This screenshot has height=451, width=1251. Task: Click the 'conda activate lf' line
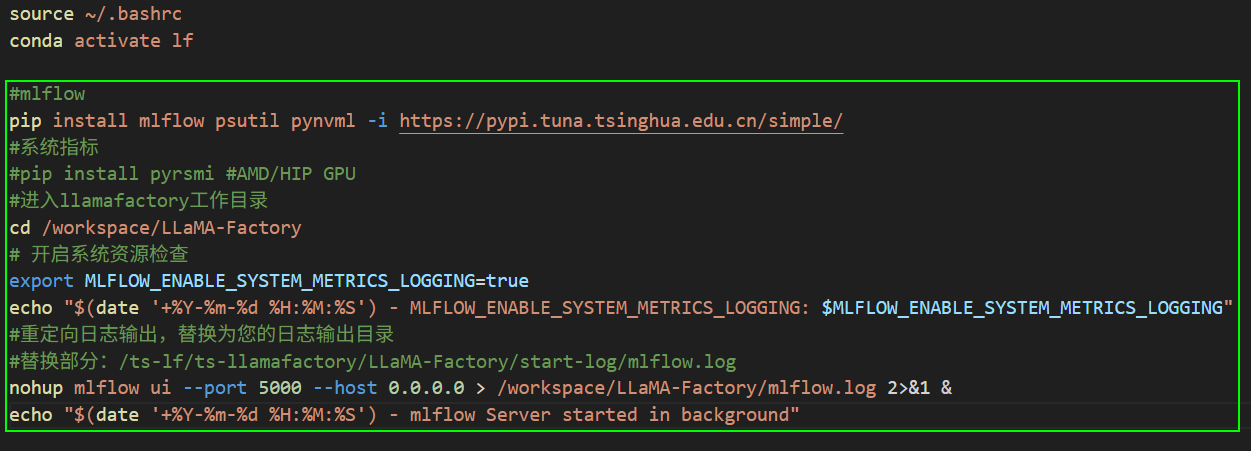coord(101,41)
